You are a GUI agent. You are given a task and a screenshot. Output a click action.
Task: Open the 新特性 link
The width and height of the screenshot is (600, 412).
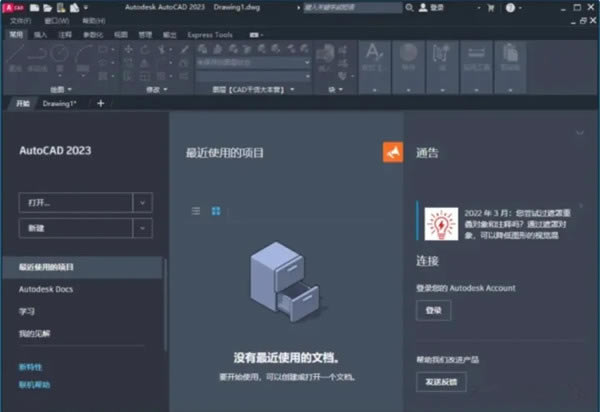[x=30, y=367]
